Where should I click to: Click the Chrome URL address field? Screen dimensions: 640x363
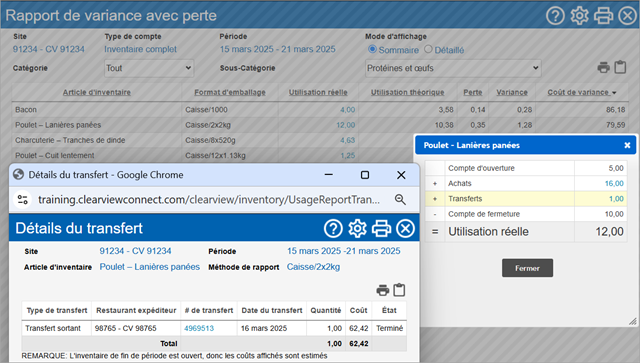coord(209,200)
